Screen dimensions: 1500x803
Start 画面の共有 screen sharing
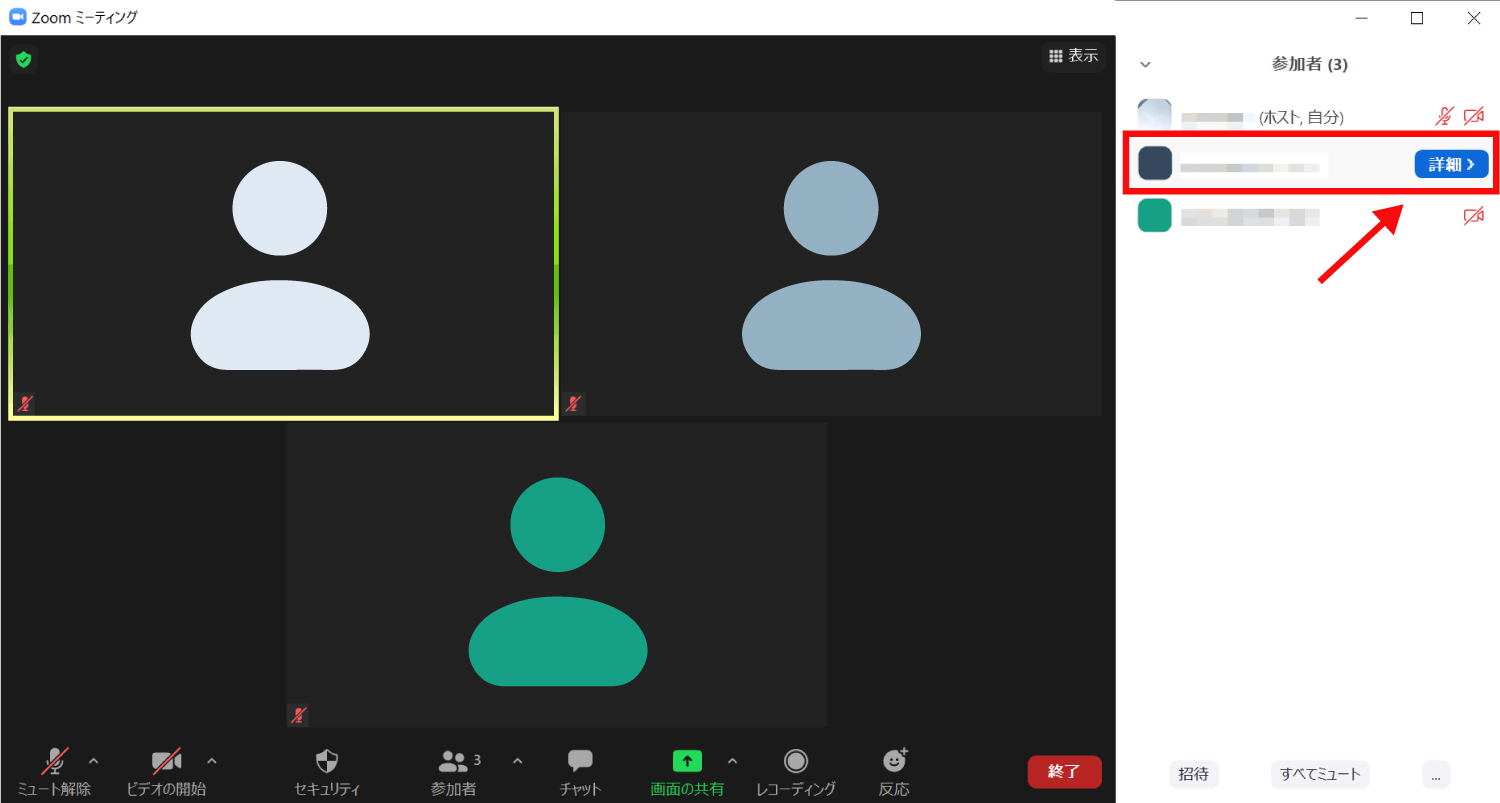coord(687,772)
